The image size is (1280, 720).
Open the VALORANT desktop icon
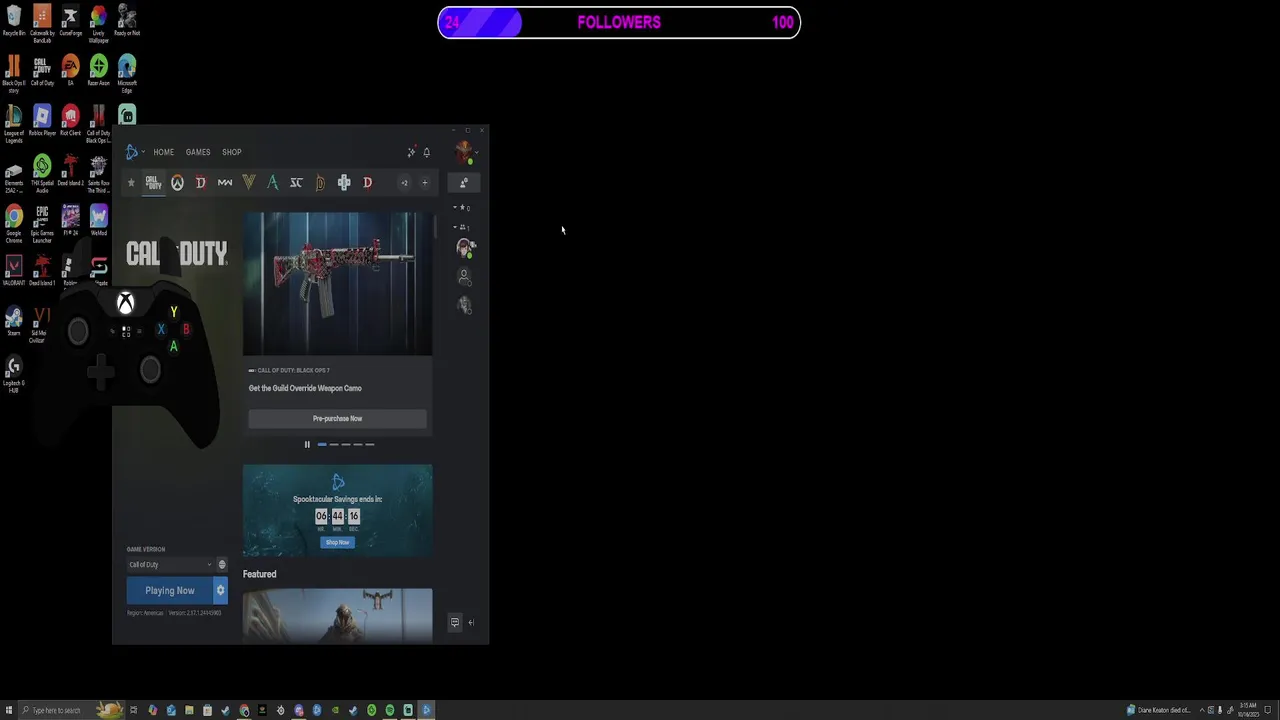pos(14,270)
